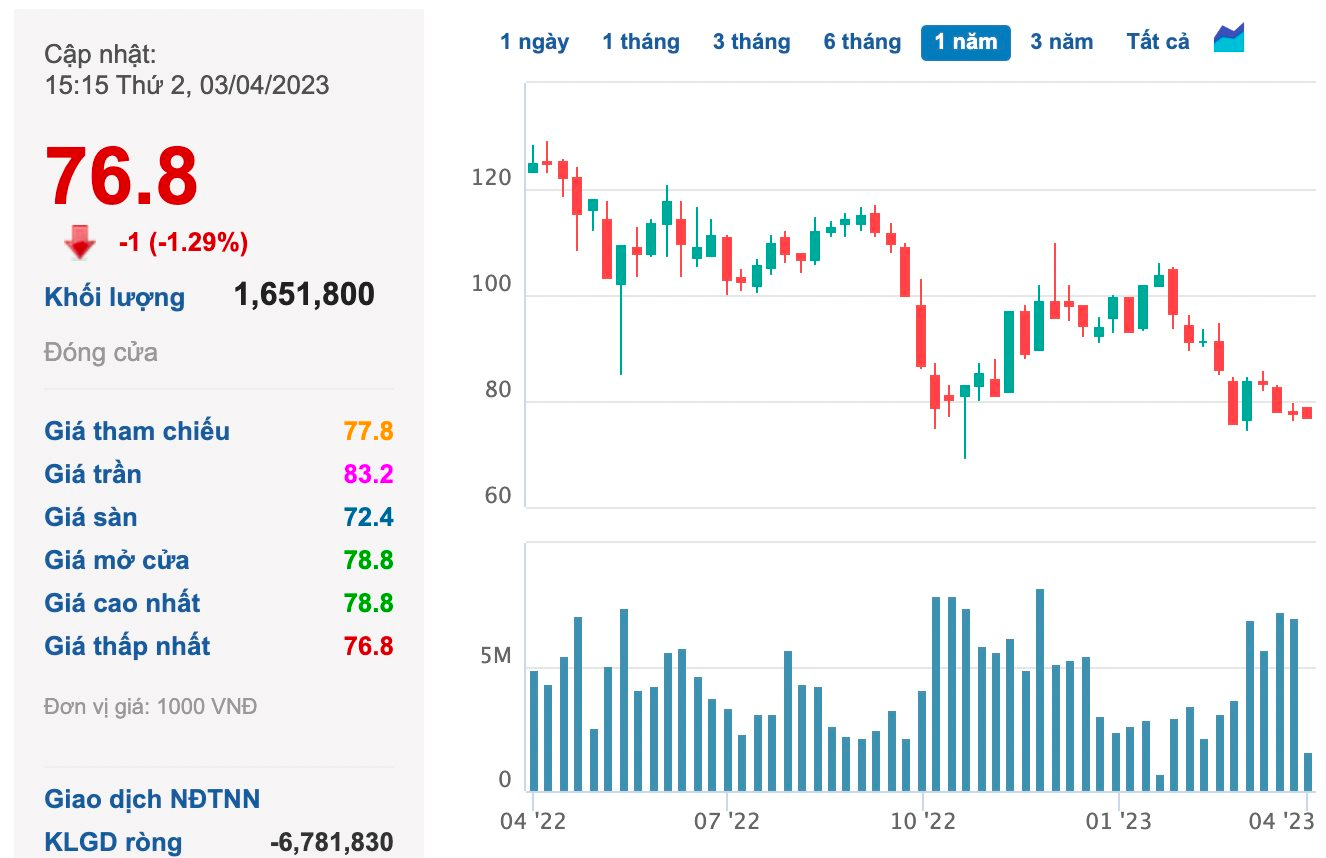Click the 'Giá mở cửa' label
Viewport: 1326px width, 858px height.
[x=117, y=560]
